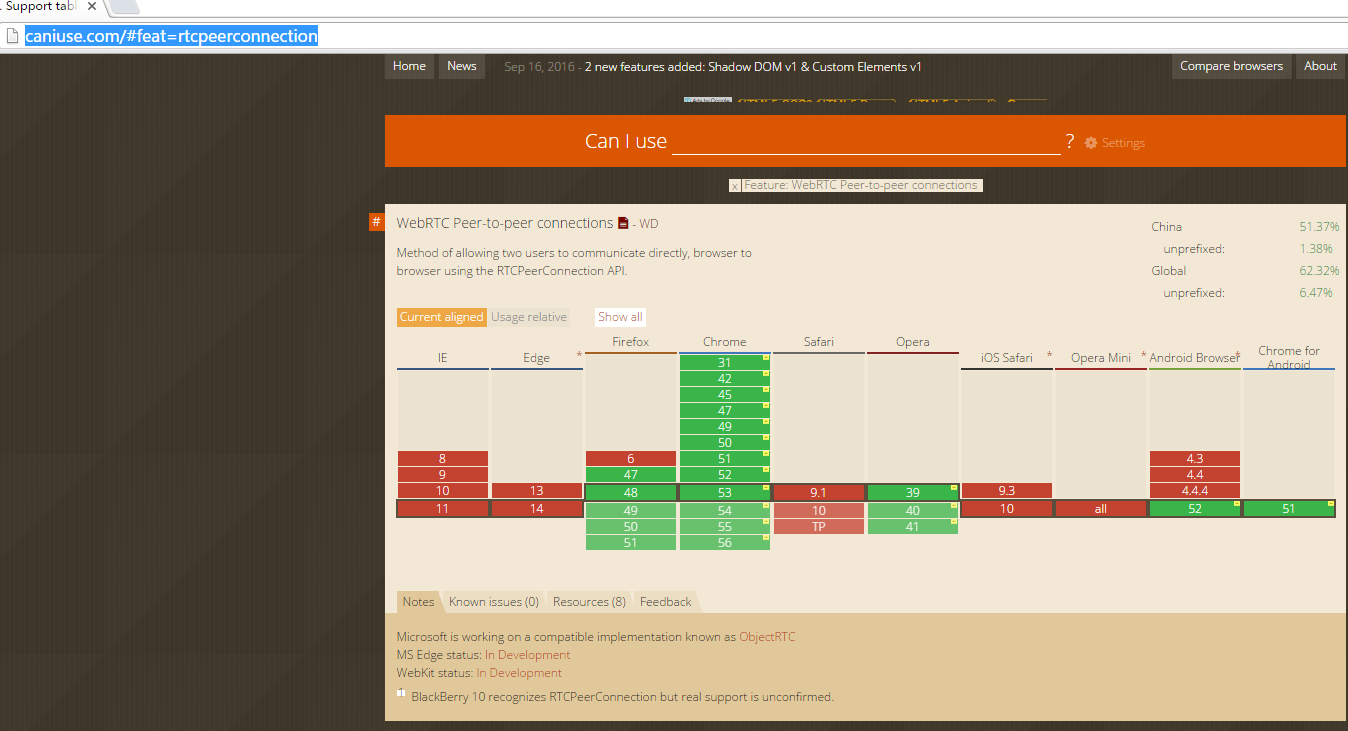This screenshot has width=1348, height=731.
Task: Click Opera version 41 cell
Action: point(912,527)
